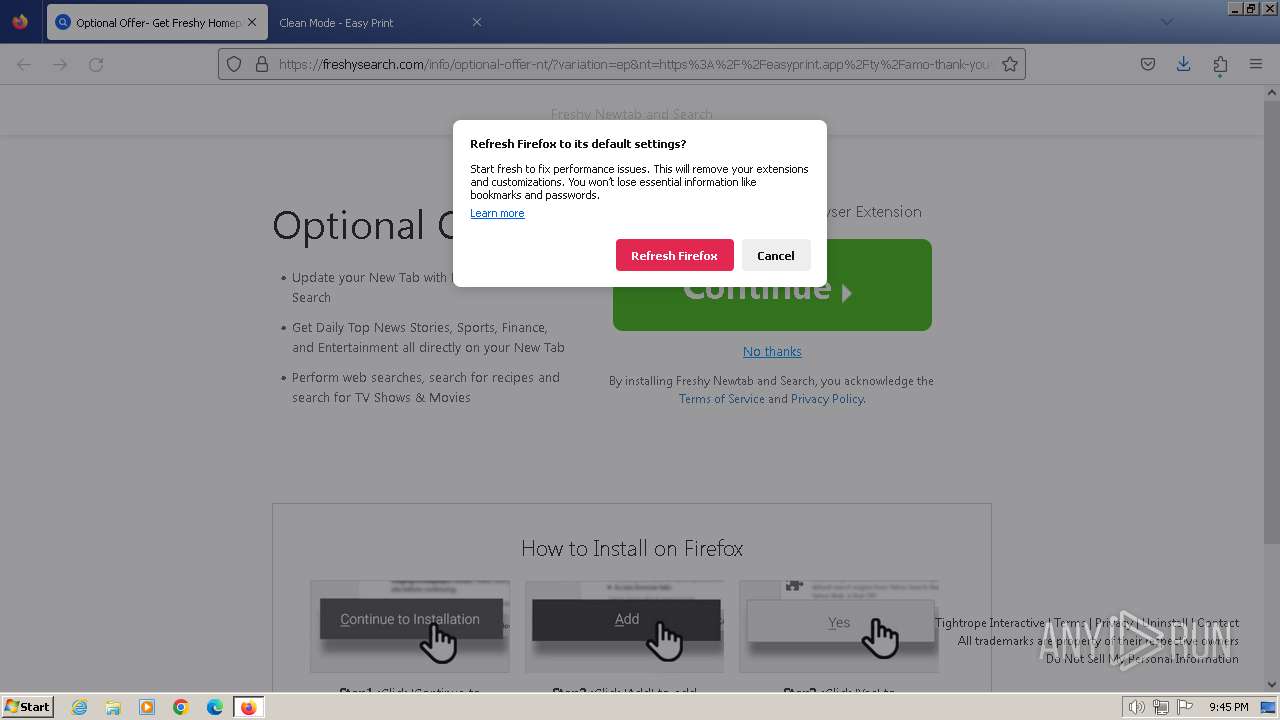
Task: Open the Privacy Policy link
Action: 827,398
